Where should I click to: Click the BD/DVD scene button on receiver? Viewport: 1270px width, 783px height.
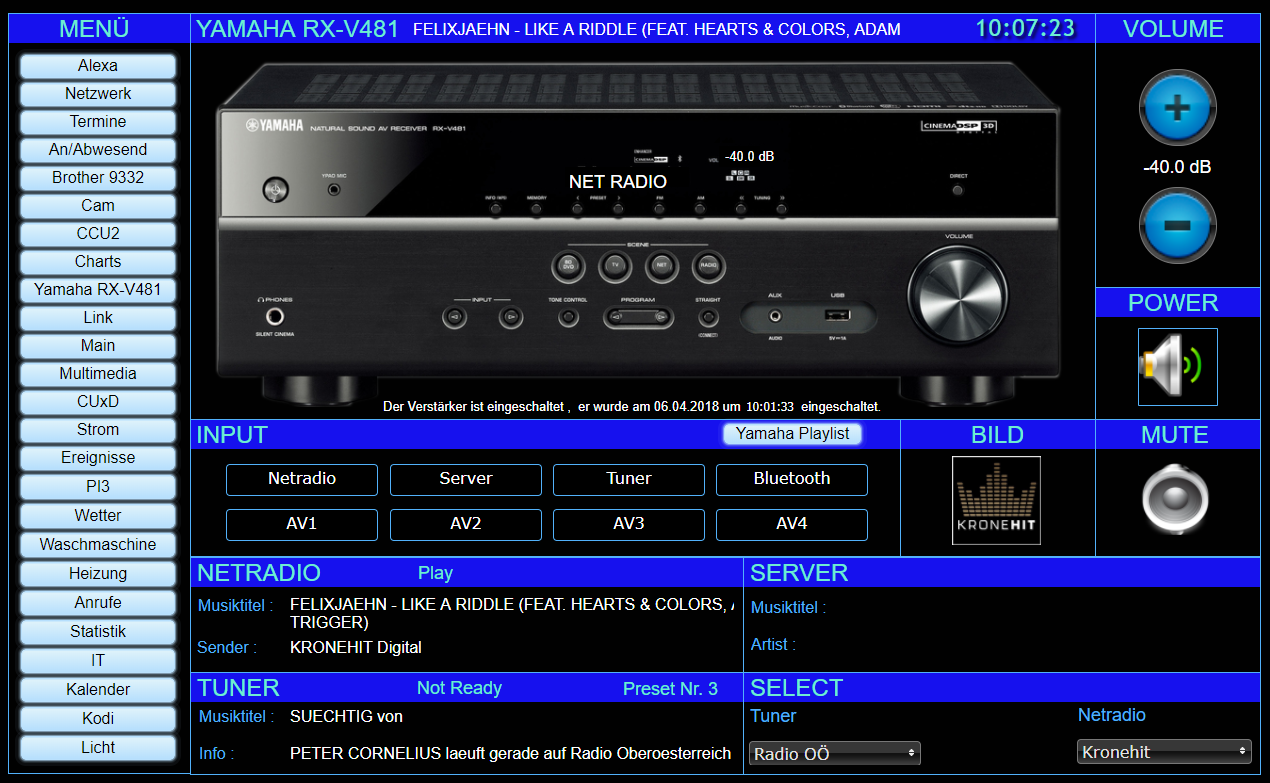(569, 266)
